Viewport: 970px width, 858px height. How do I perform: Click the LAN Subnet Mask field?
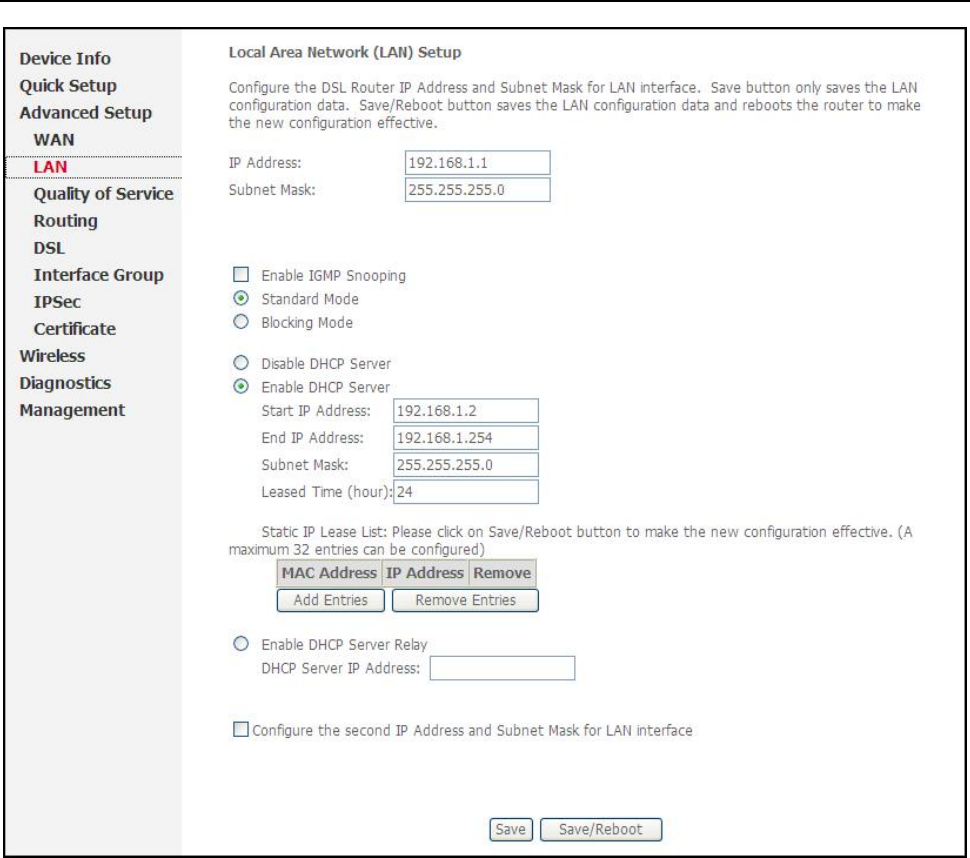coord(478,190)
